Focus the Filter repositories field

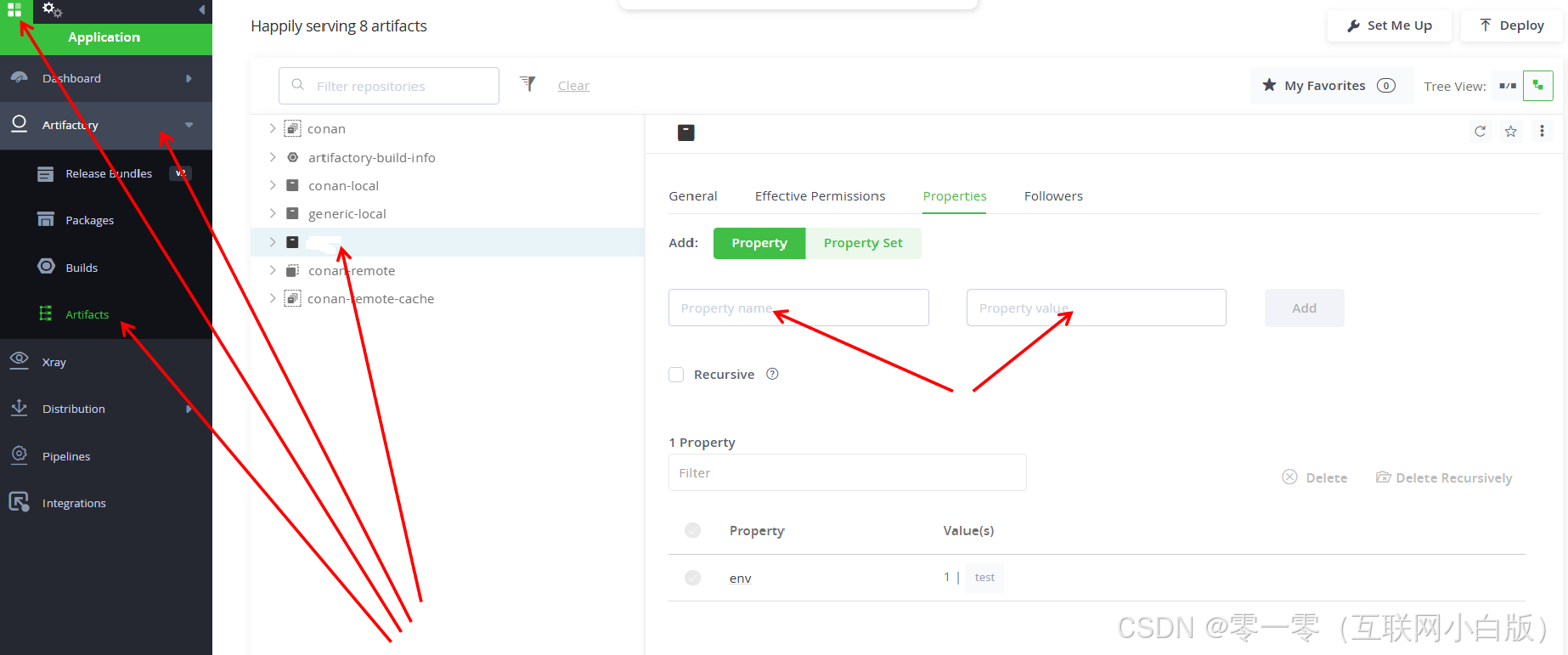point(389,86)
